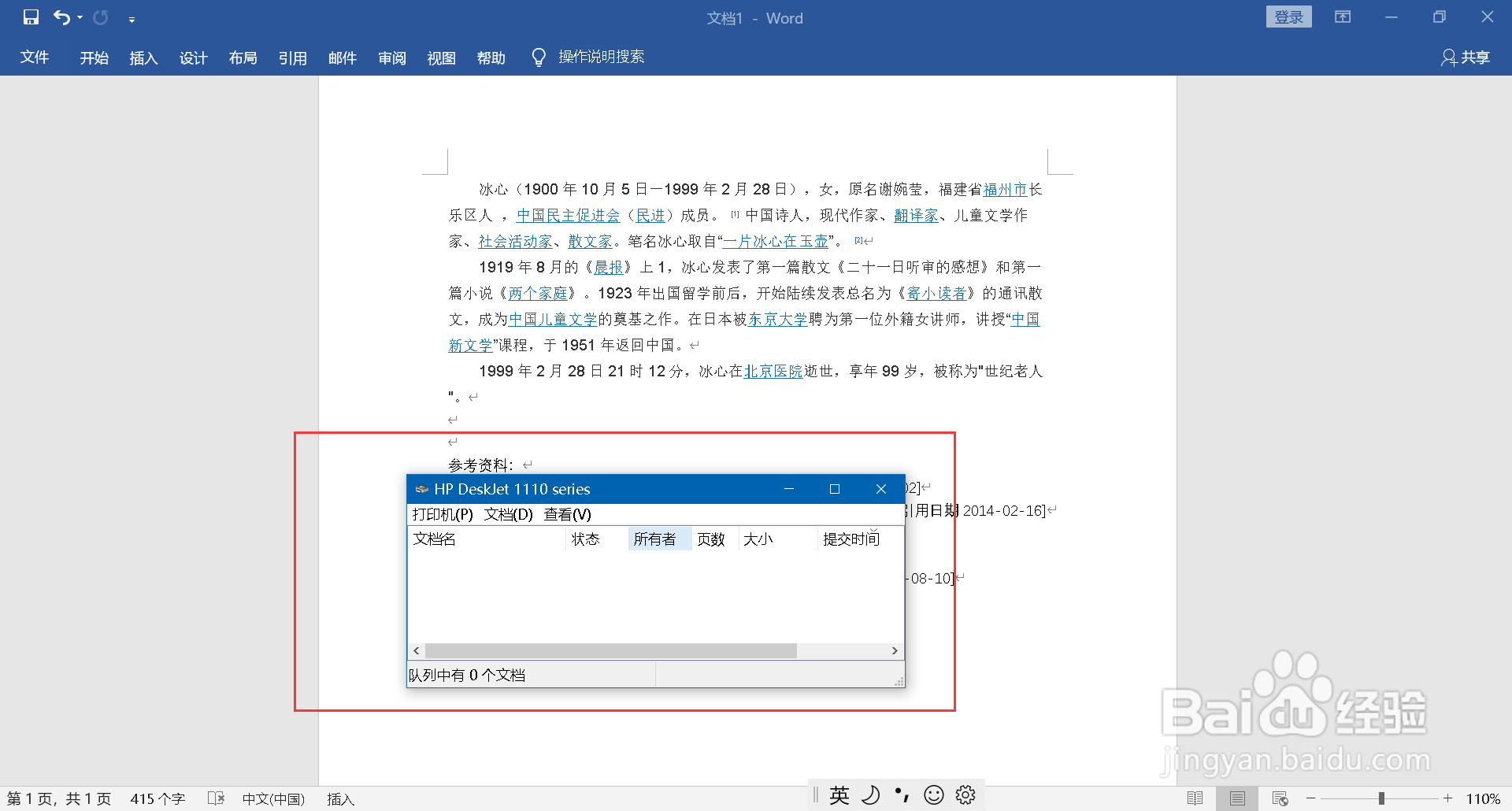Click the Undo arrow icon

click(x=61, y=17)
